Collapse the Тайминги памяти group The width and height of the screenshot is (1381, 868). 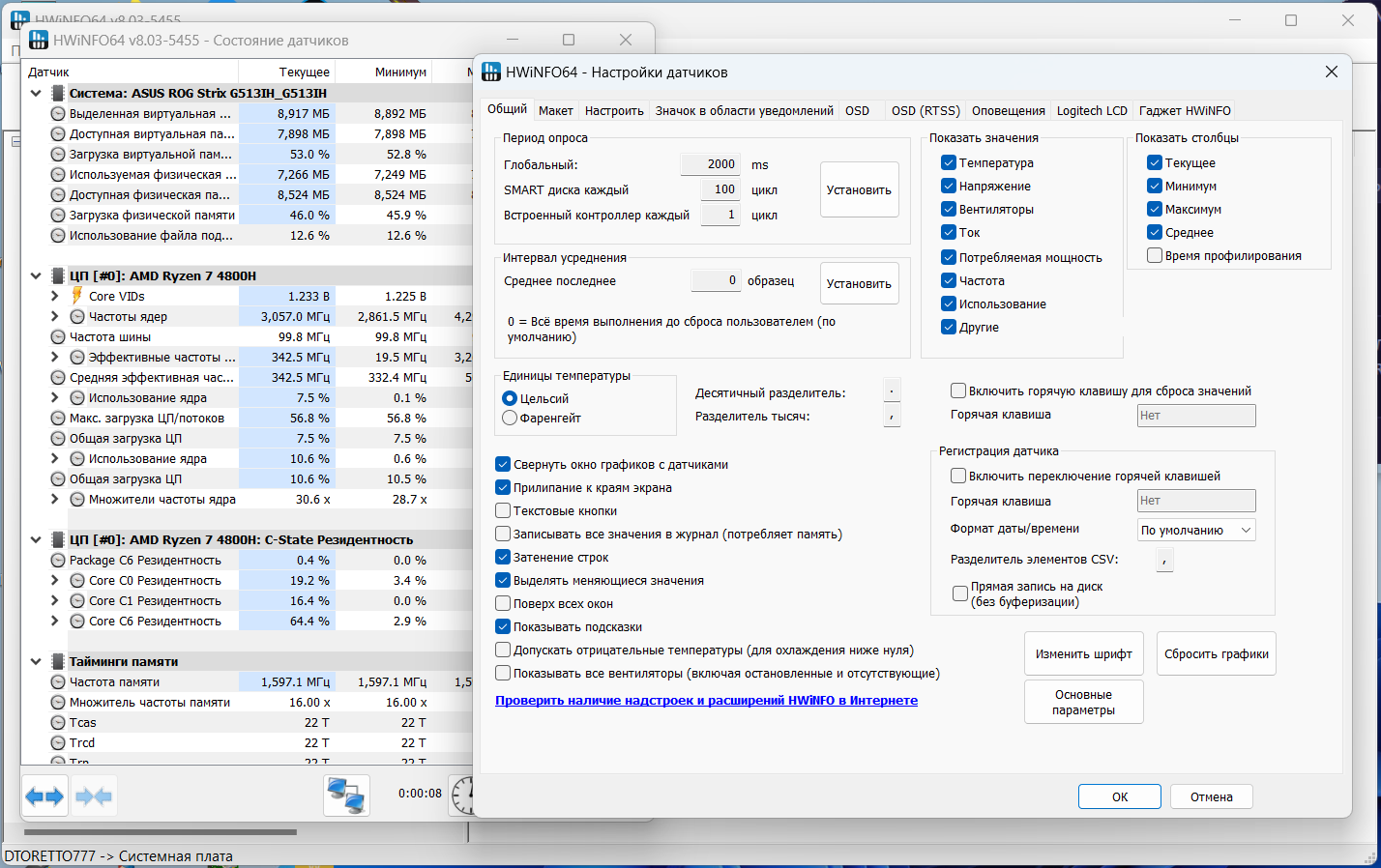[36, 662]
